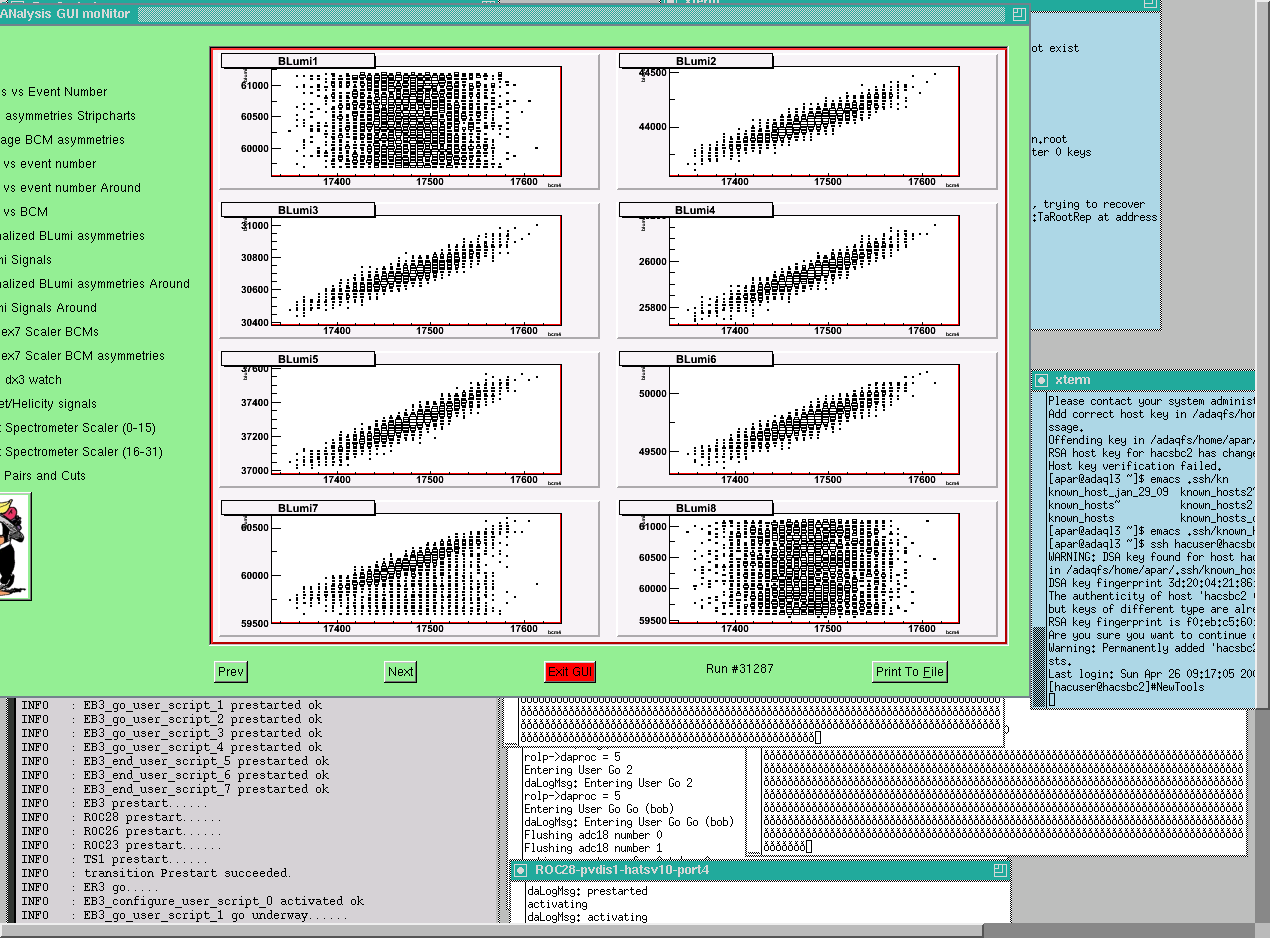Click the resize icon of the ROC28-pvdis1 window

pos(999,870)
